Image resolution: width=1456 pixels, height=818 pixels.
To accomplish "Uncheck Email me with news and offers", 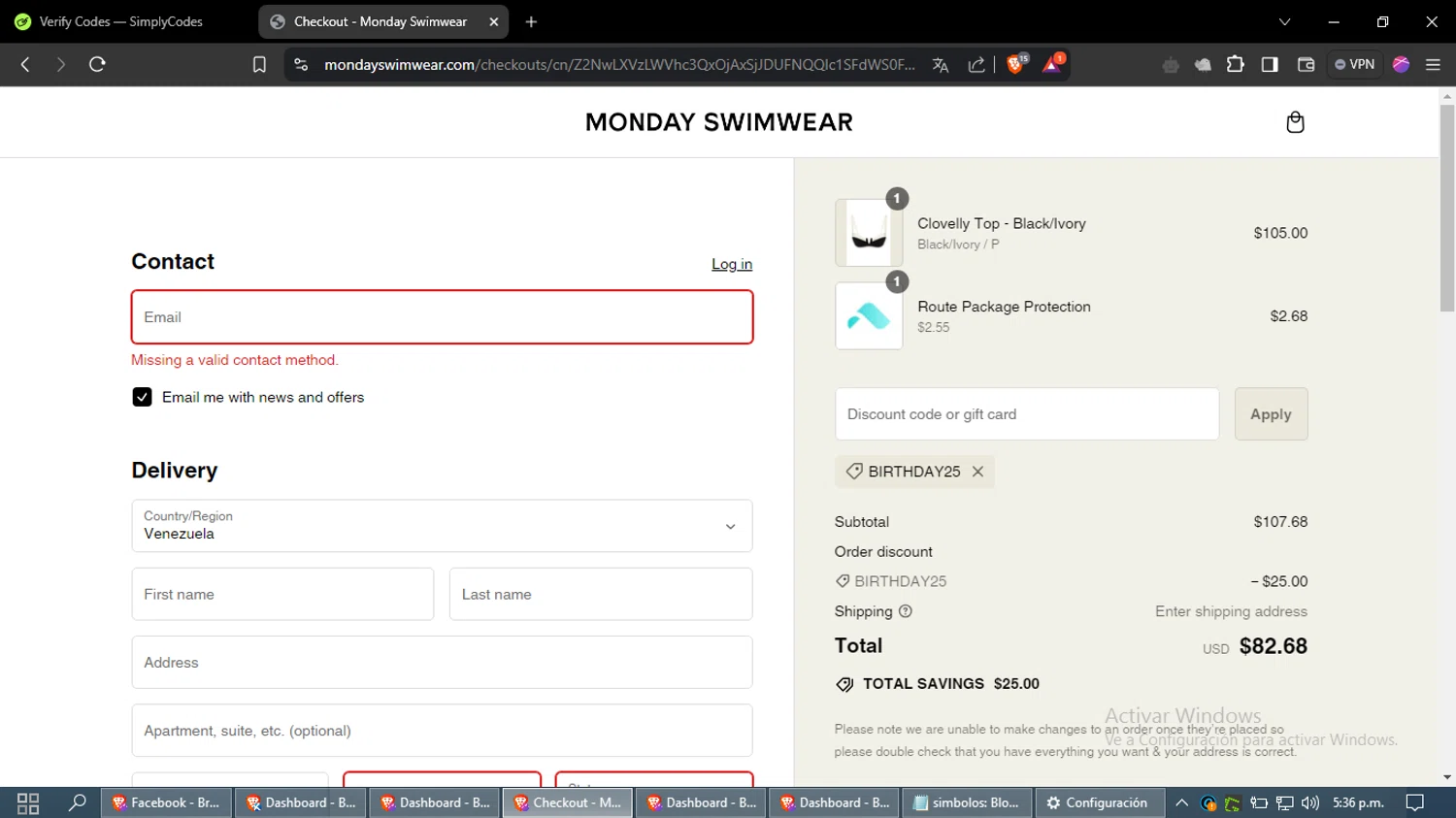I will [x=142, y=397].
